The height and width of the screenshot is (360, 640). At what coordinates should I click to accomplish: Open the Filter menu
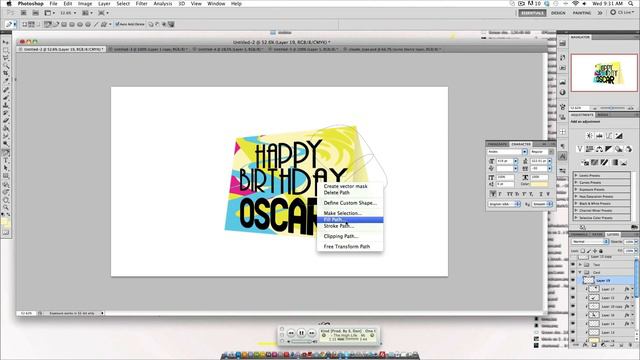[x=141, y=4]
